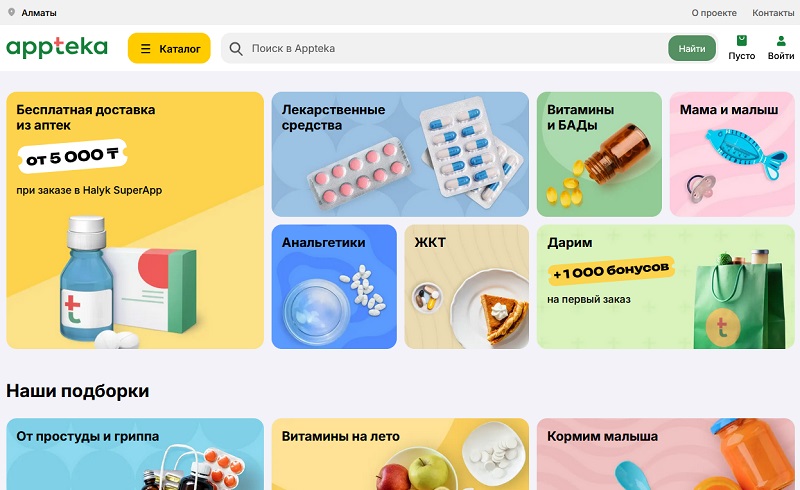Image resolution: width=800 pixels, height=490 pixels.
Task: Click the hamburger icon on the Каталог button
Action: tap(145, 48)
